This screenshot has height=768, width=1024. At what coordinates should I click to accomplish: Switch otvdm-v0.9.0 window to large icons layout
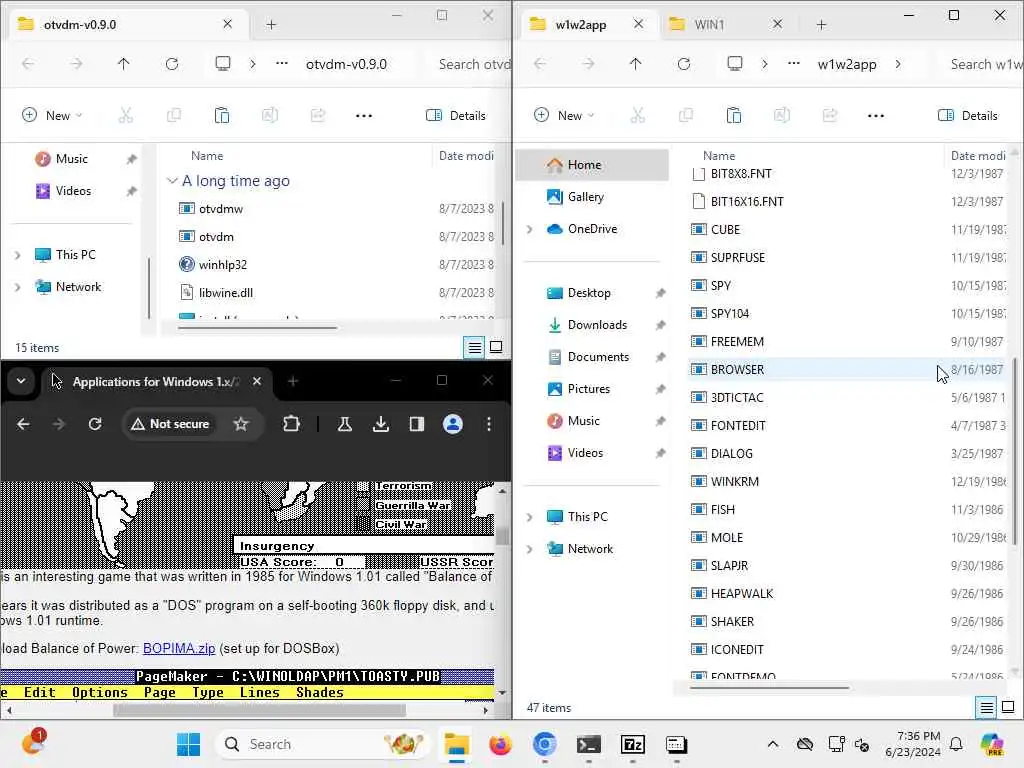(x=496, y=347)
